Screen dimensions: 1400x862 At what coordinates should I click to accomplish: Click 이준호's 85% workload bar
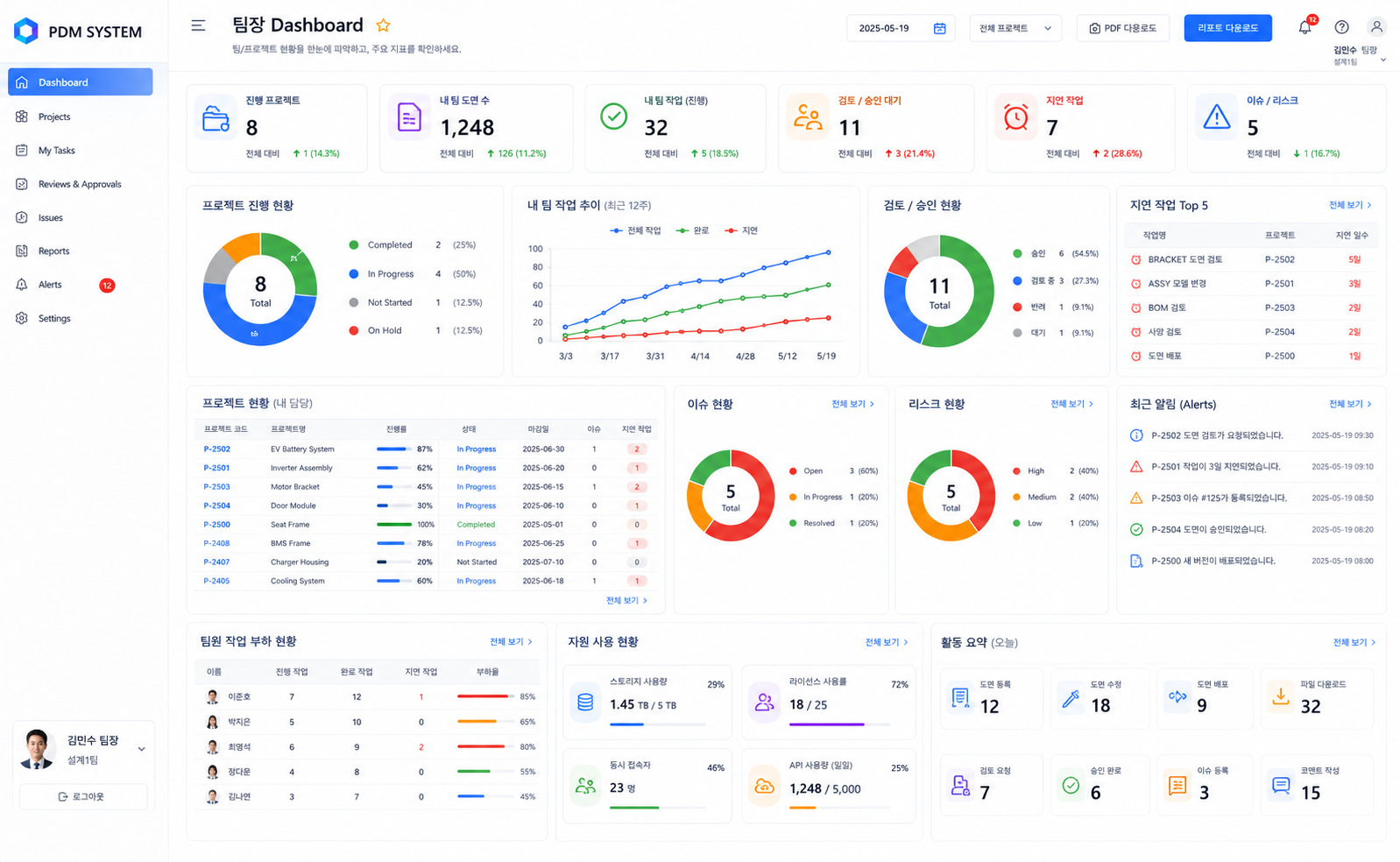pos(484,696)
